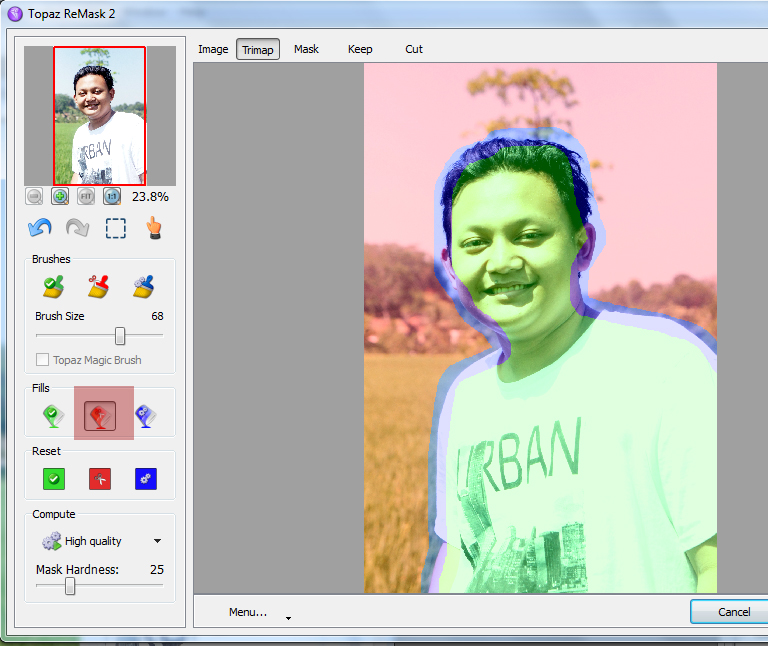Enable the Topaz Magic Brush checkbox
The image size is (768, 646).
tap(43, 360)
